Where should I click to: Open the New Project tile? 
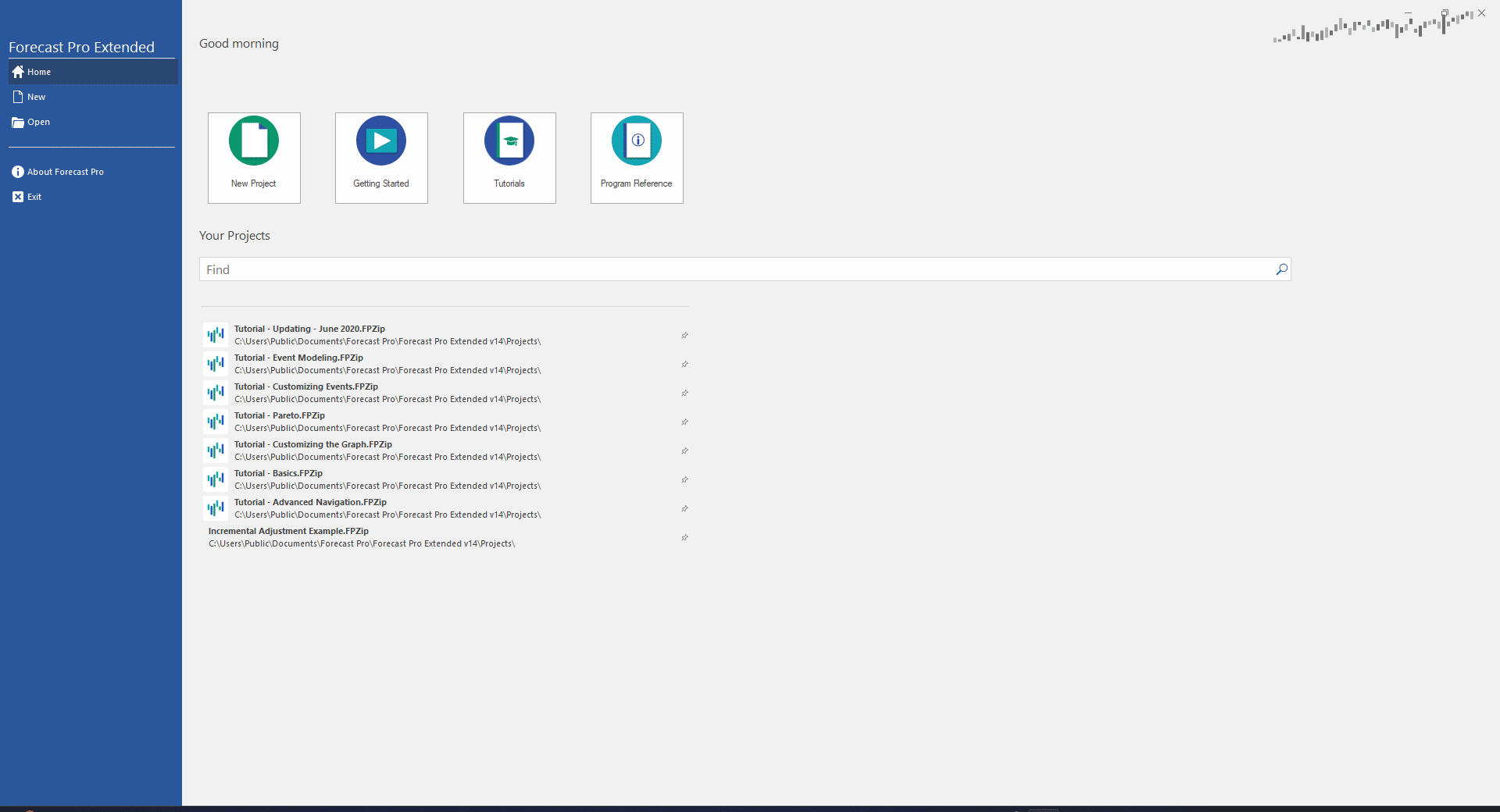coord(254,158)
